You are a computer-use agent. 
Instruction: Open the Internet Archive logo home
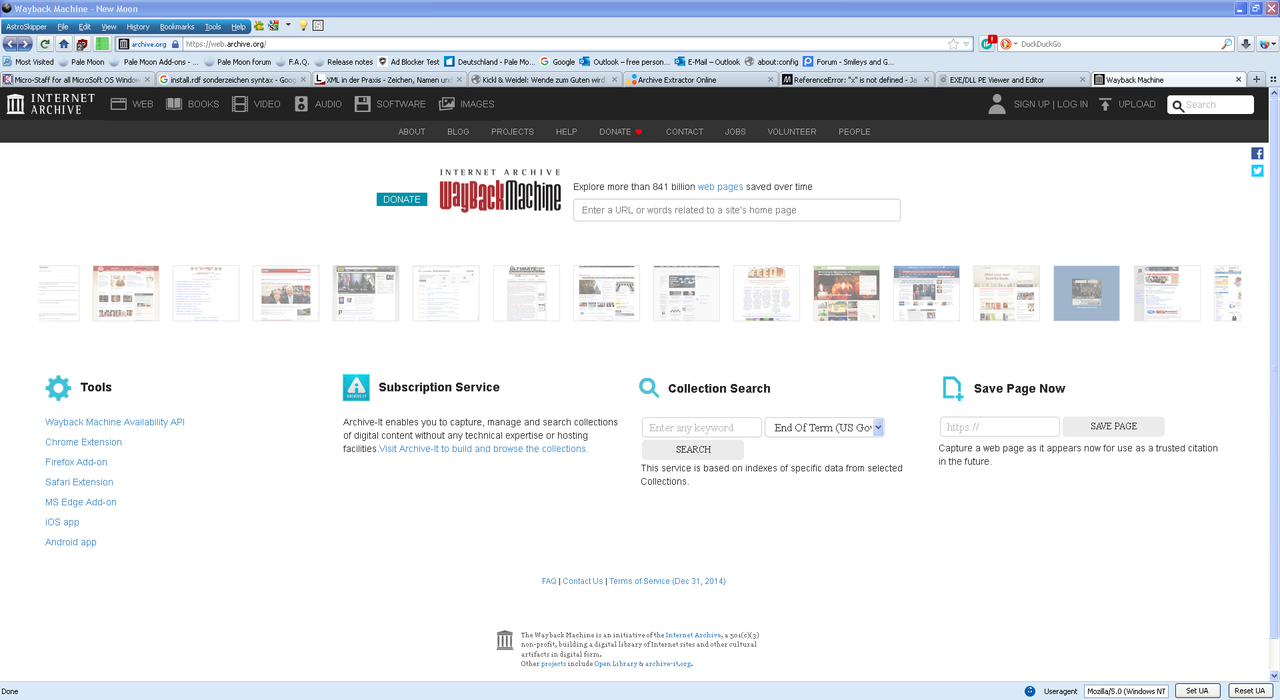pos(50,104)
